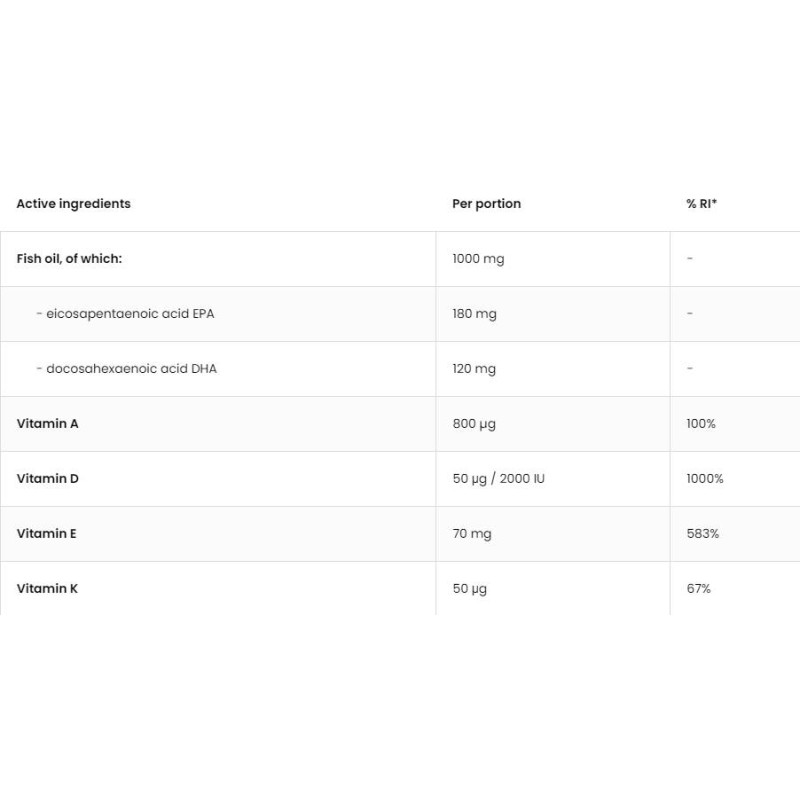Click the 100% RI value for Vitamin A
The image size is (800, 800).
(701, 424)
